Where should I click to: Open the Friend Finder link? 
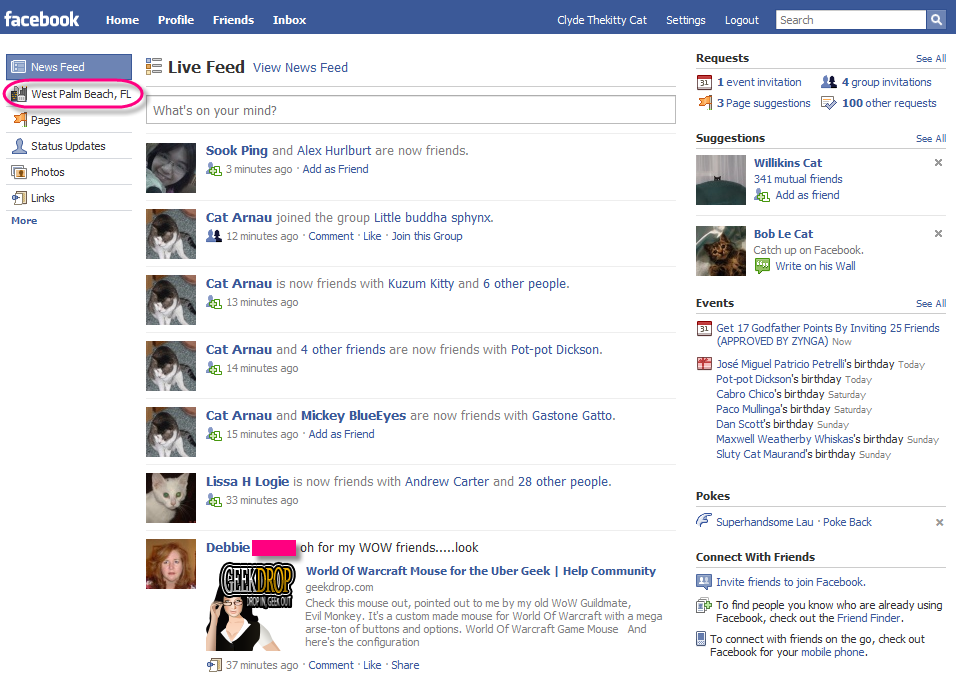[x=868, y=618]
